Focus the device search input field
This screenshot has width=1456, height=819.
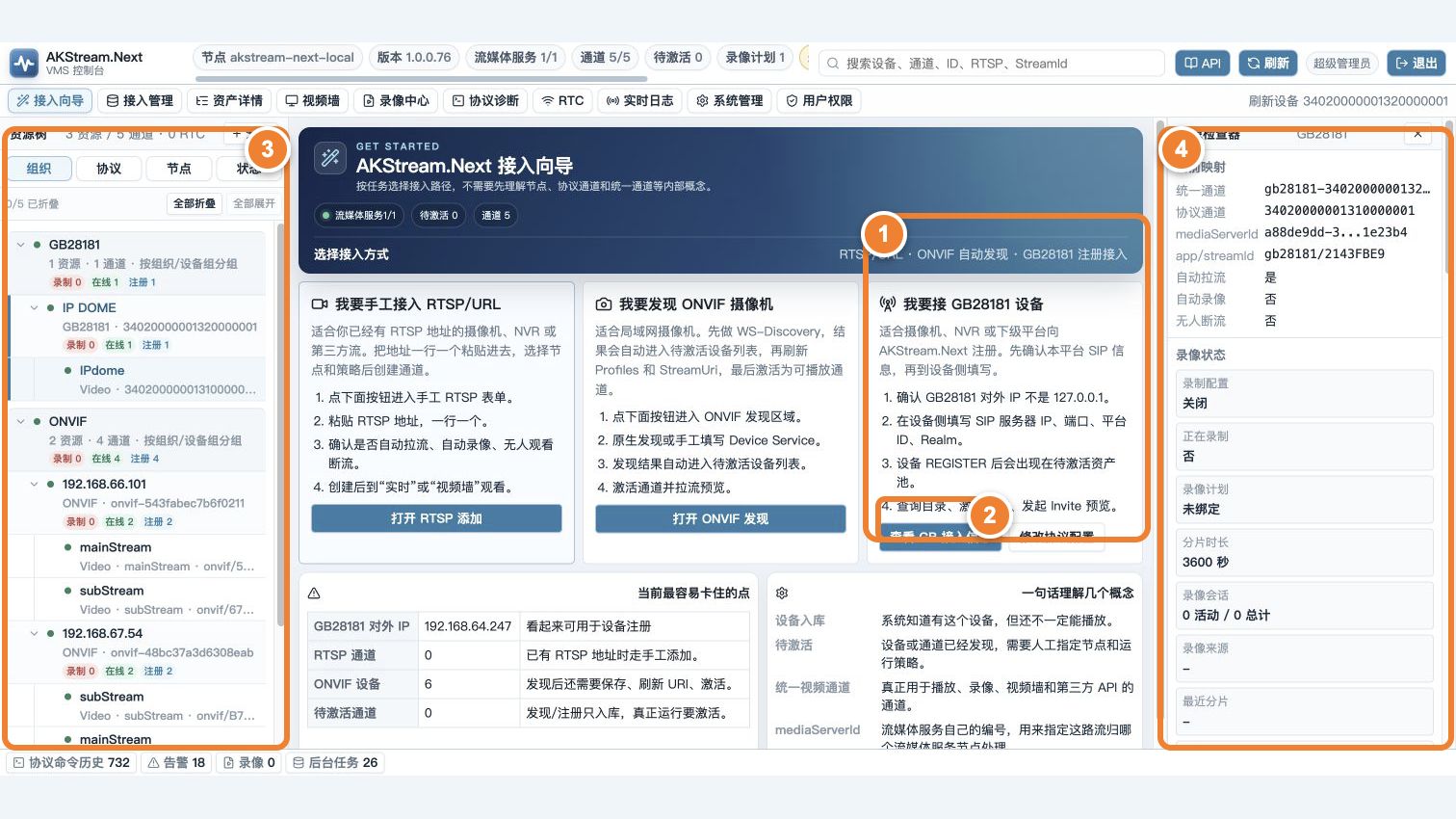click(x=992, y=64)
